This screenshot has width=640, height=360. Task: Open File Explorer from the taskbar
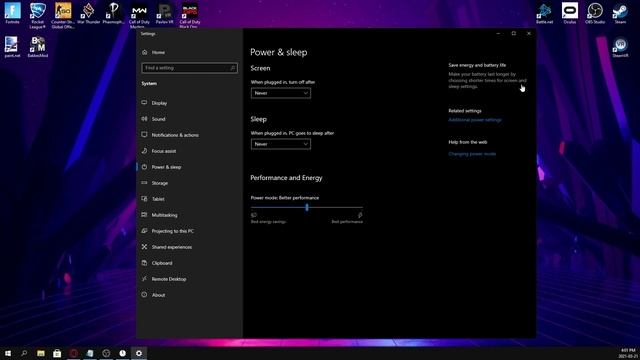[x=41, y=353]
